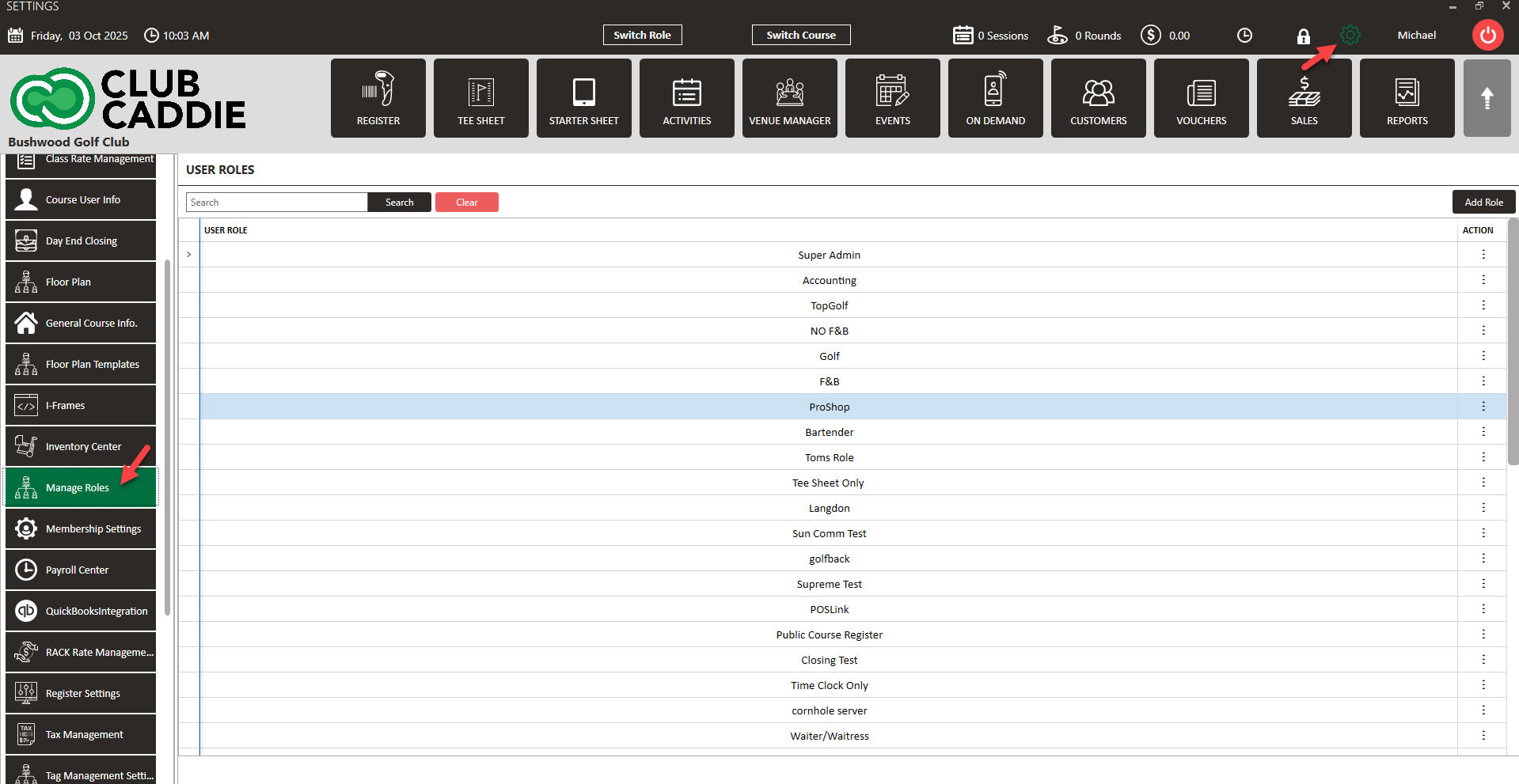The width and height of the screenshot is (1519, 784).
Task: Expand the Super Admin row arrow
Action: point(189,255)
